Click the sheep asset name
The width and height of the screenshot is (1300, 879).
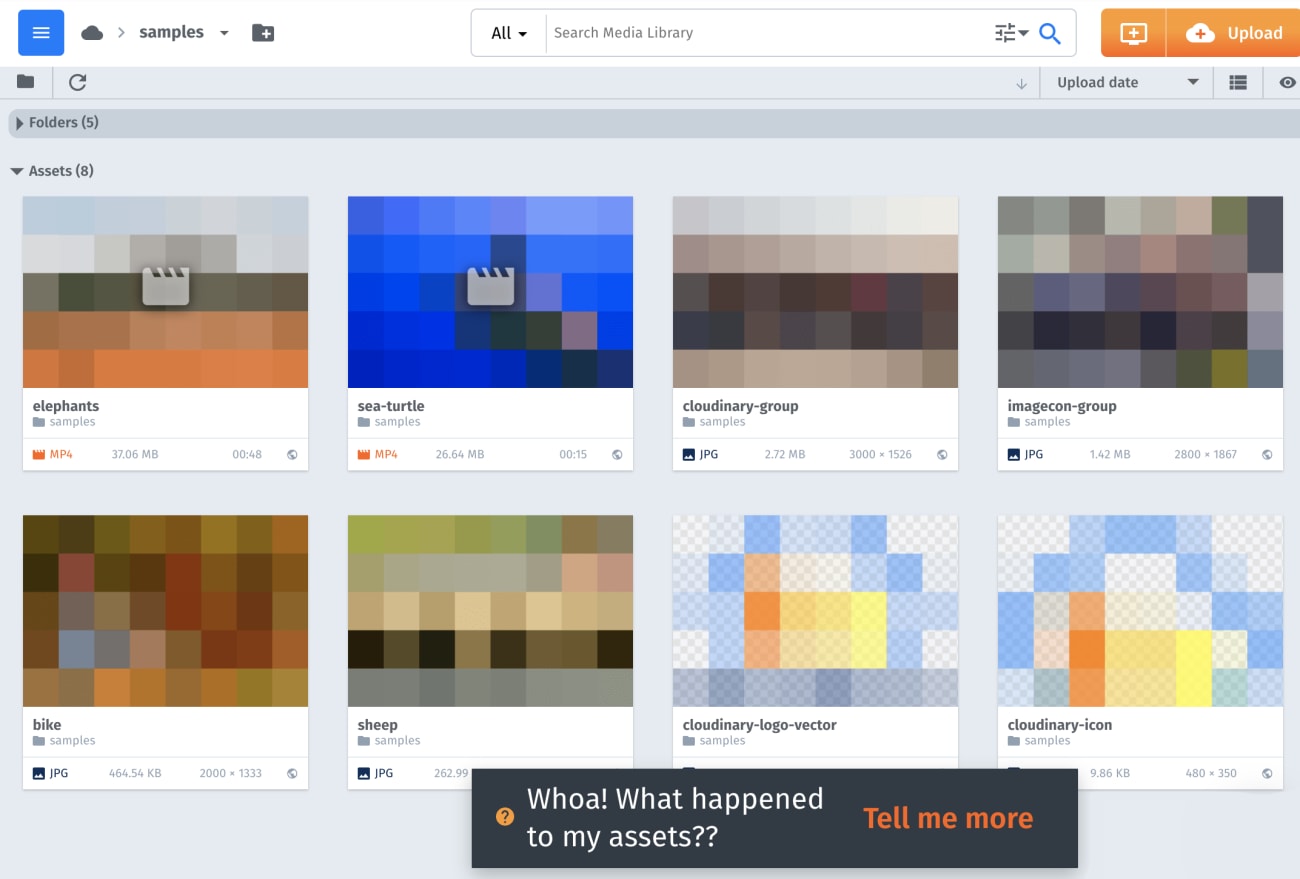[x=378, y=725]
